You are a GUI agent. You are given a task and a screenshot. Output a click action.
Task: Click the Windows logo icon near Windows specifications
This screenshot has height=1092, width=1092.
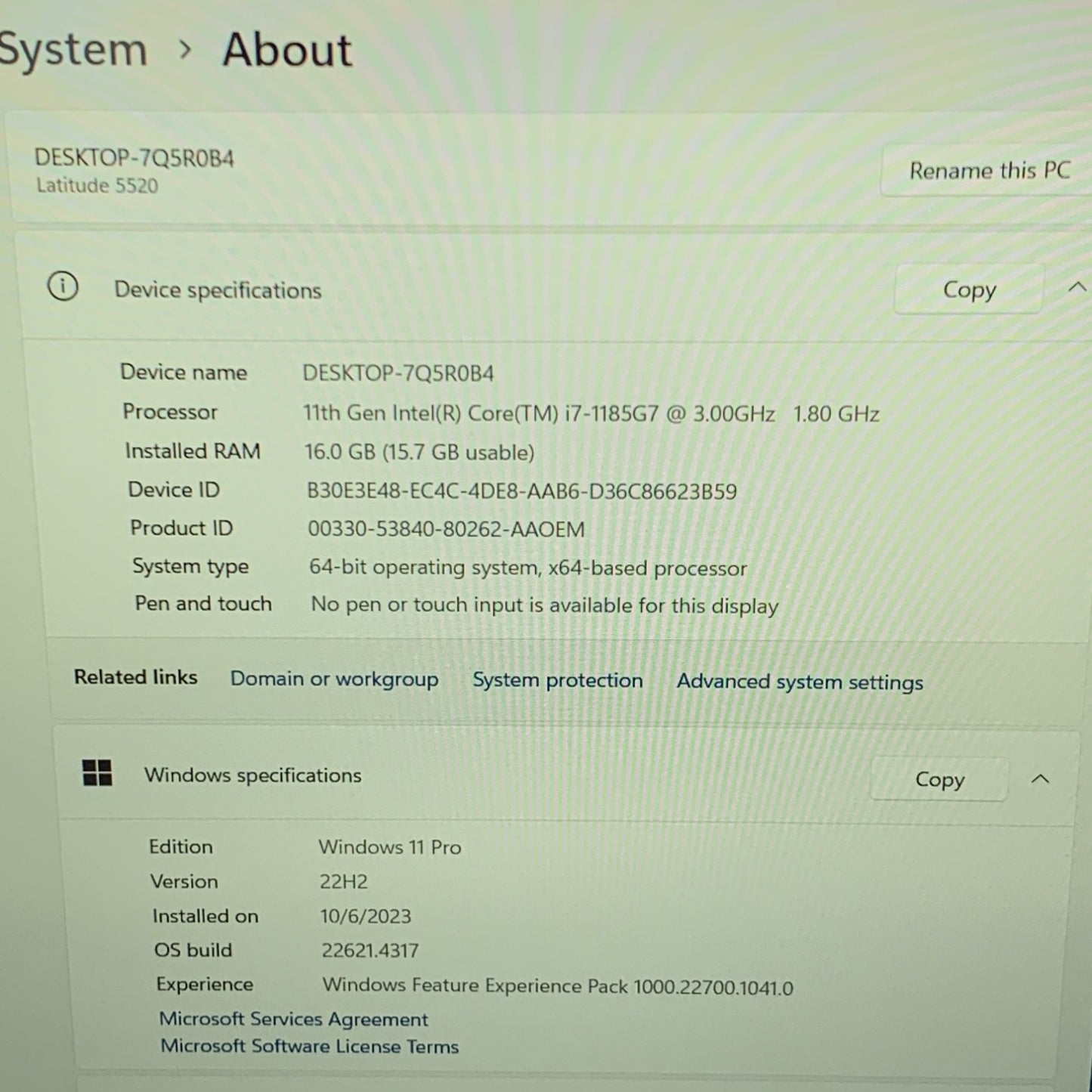point(96,774)
